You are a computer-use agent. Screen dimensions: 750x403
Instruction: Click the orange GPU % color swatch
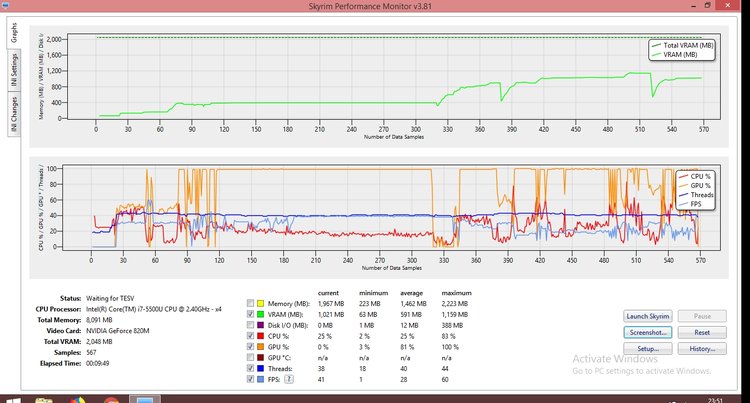(x=260, y=347)
